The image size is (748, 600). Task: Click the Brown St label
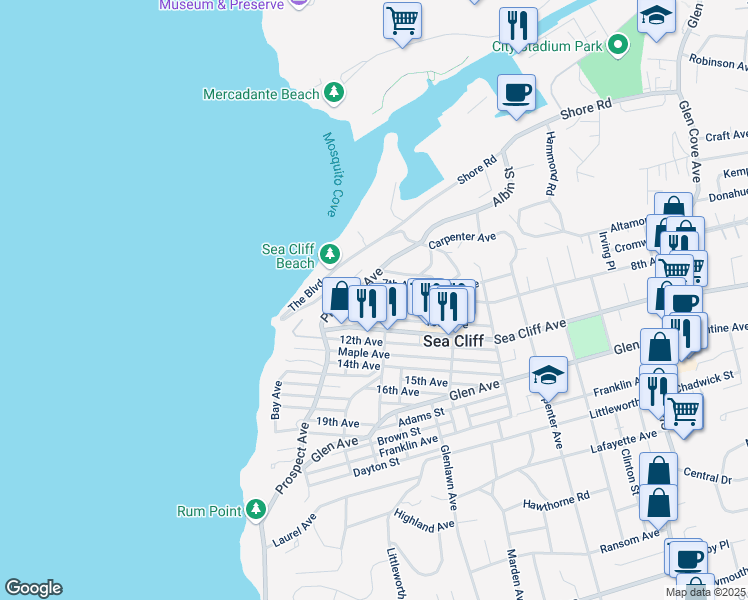tap(399, 435)
